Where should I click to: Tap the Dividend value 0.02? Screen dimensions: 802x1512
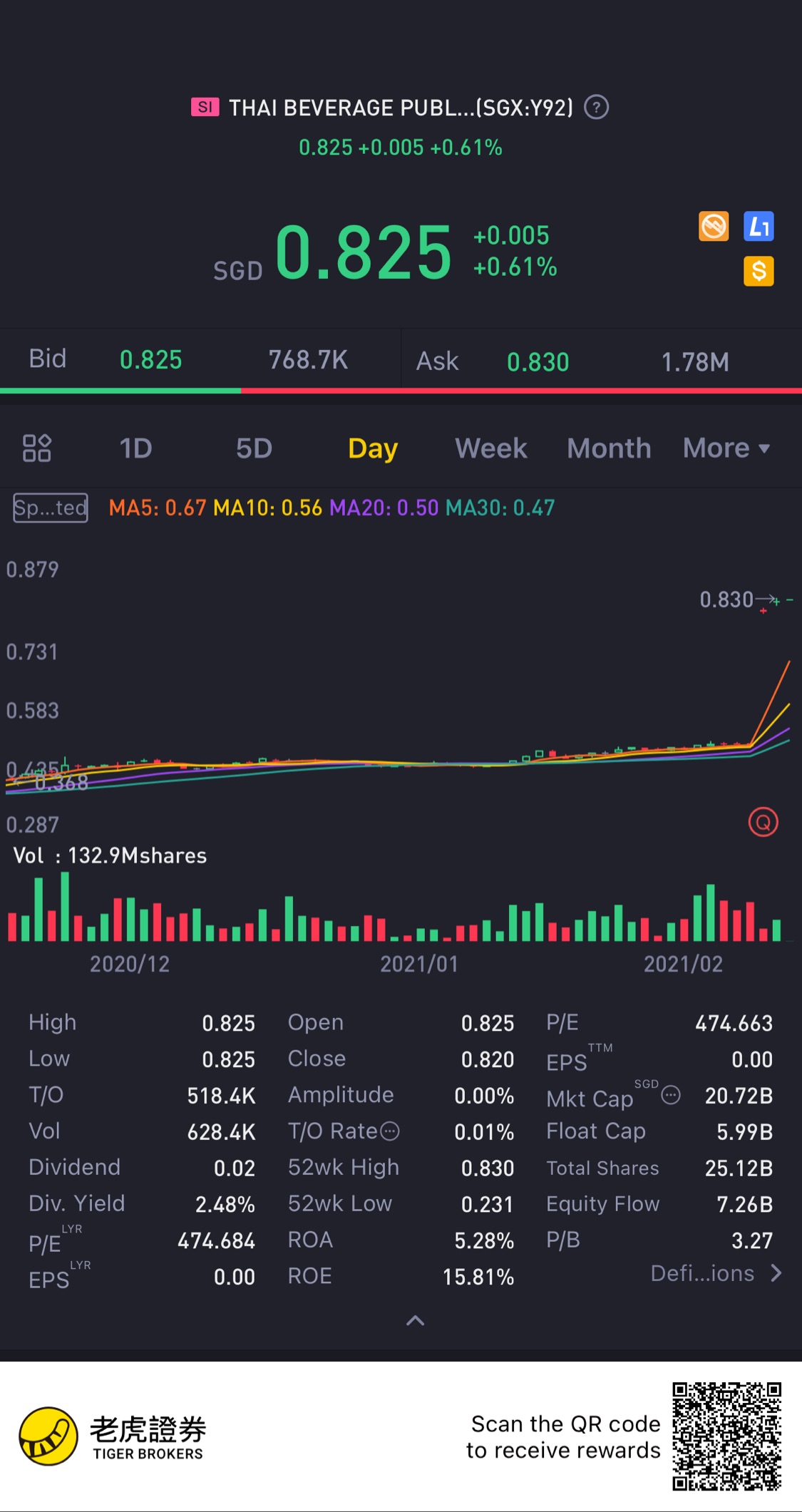235,1168
